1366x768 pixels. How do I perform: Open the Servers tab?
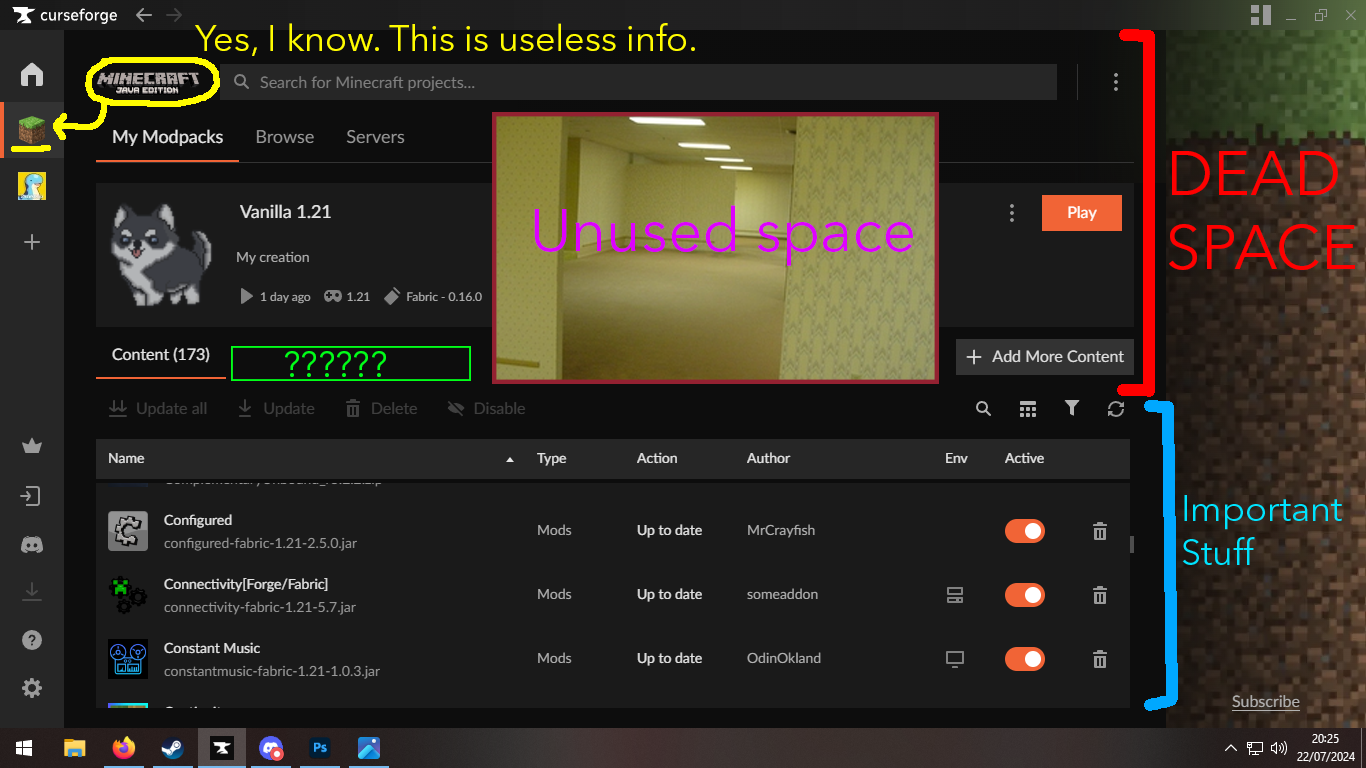tap(375, 137)
